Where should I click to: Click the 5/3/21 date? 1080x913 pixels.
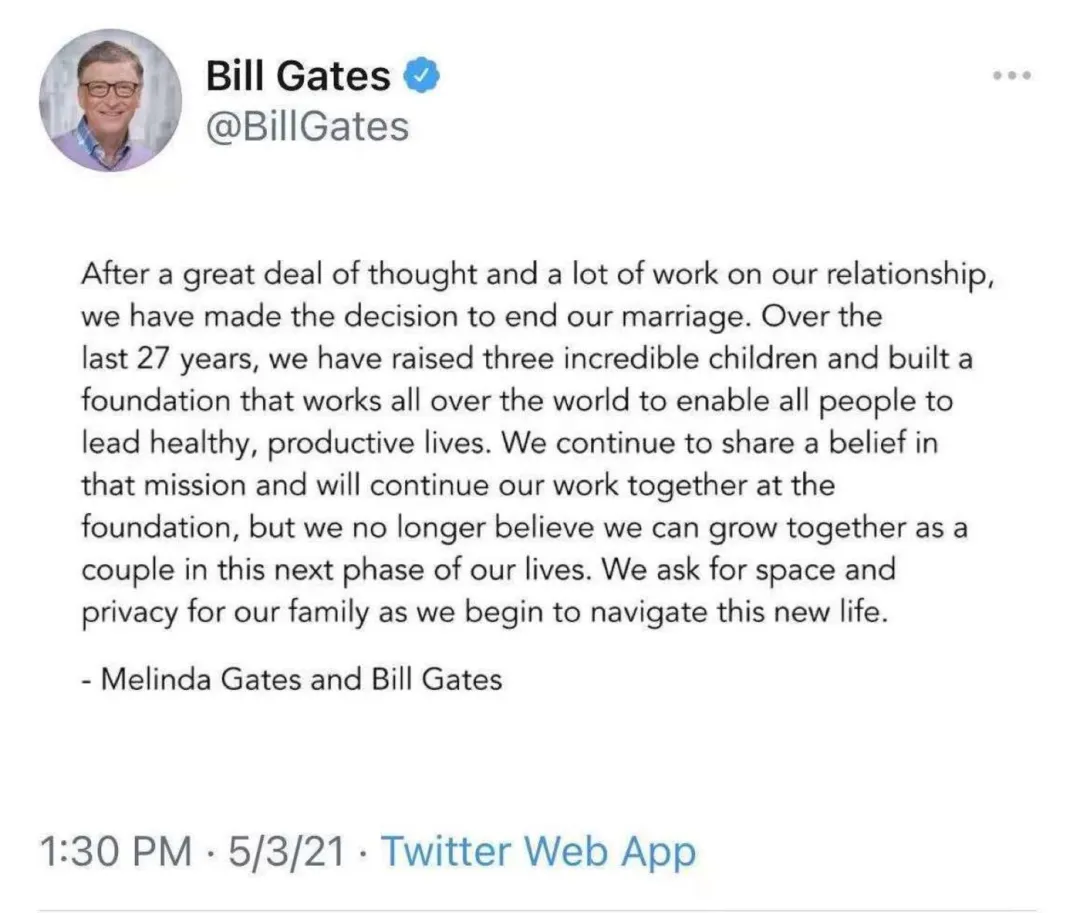[286, 851]
